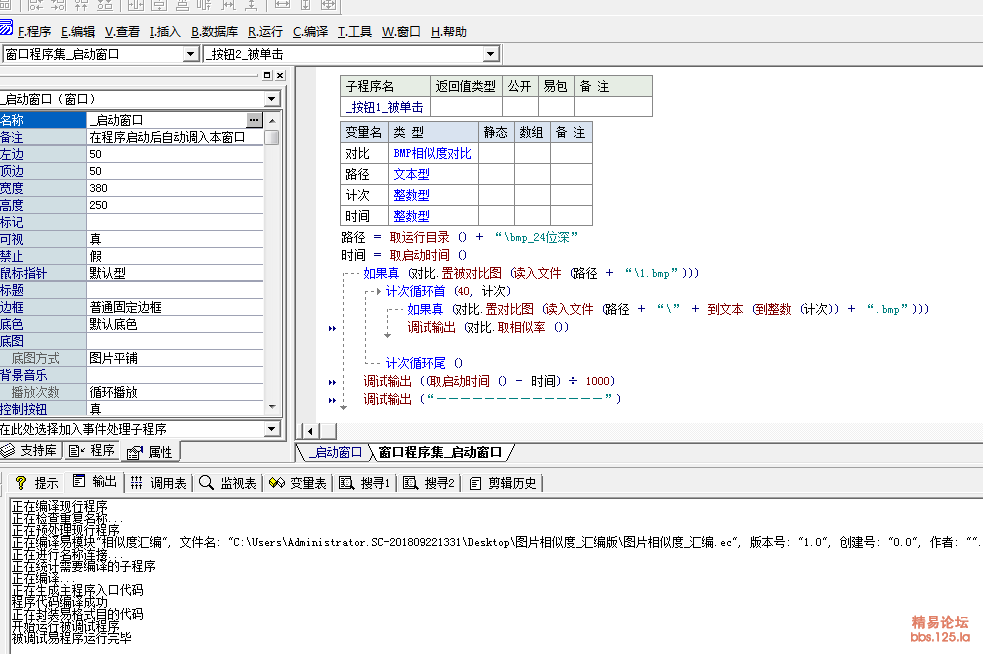Open the W.窗口 menu

[x=401, y=32]
